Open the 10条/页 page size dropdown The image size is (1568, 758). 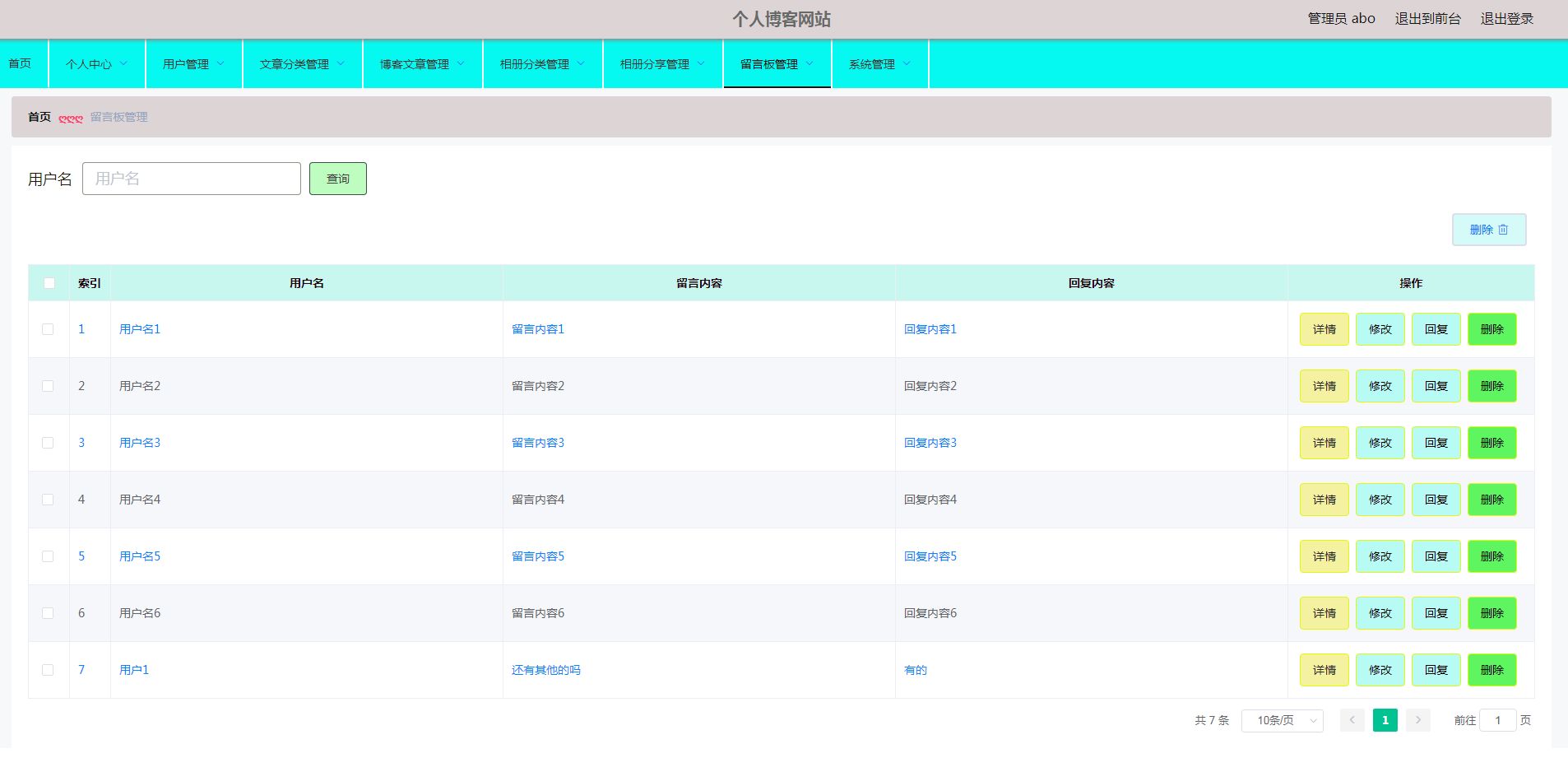[x=1282, y=720]
